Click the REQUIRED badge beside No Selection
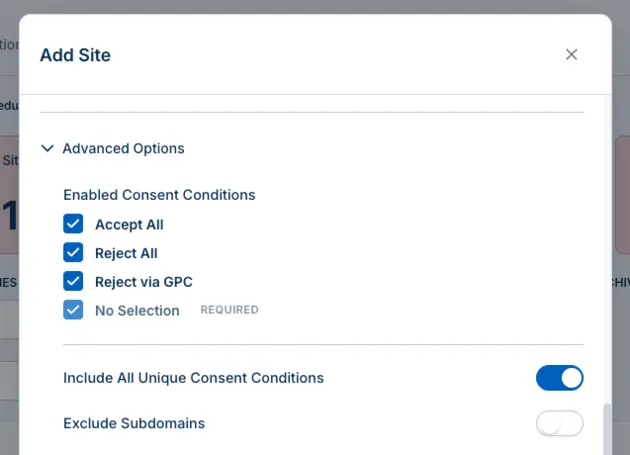 229,310
